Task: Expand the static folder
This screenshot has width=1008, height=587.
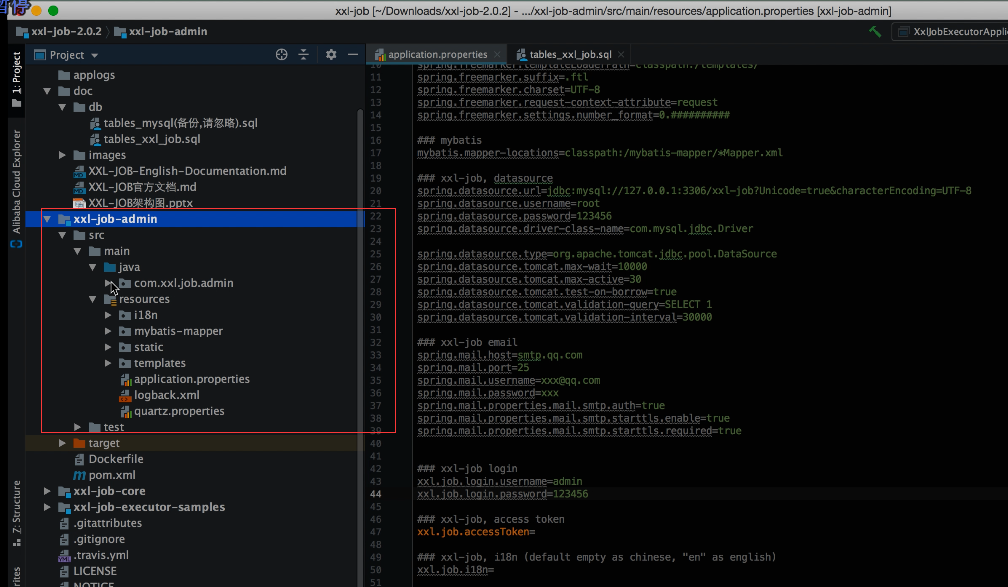Action: [108, 347]
